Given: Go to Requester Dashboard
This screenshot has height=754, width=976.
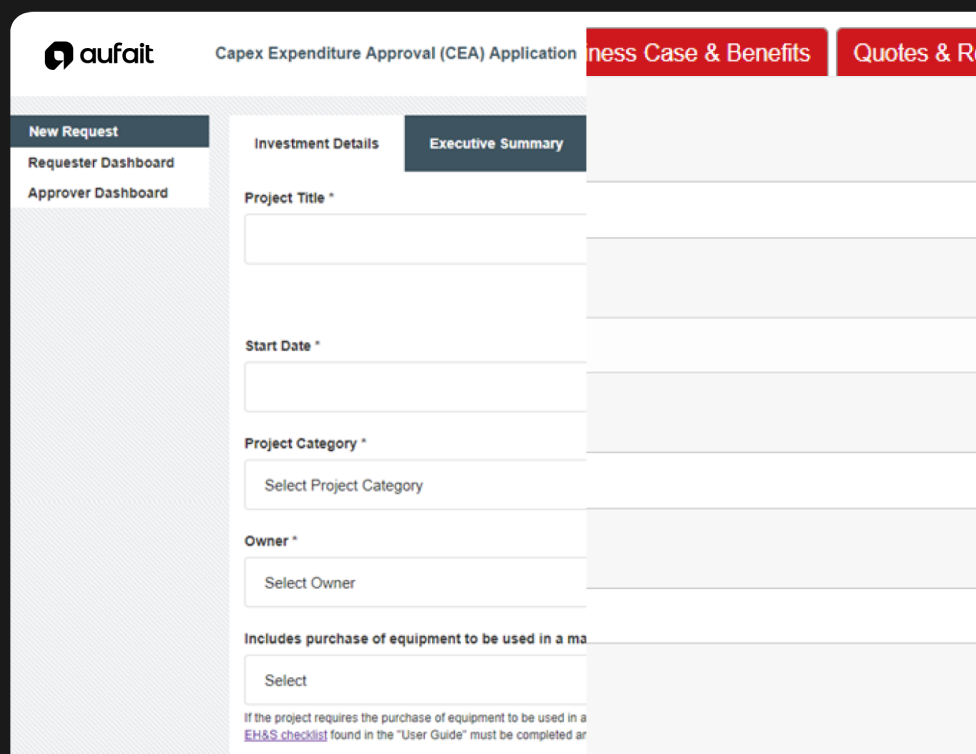Looking at the screenshot, I should pos(101,162).
